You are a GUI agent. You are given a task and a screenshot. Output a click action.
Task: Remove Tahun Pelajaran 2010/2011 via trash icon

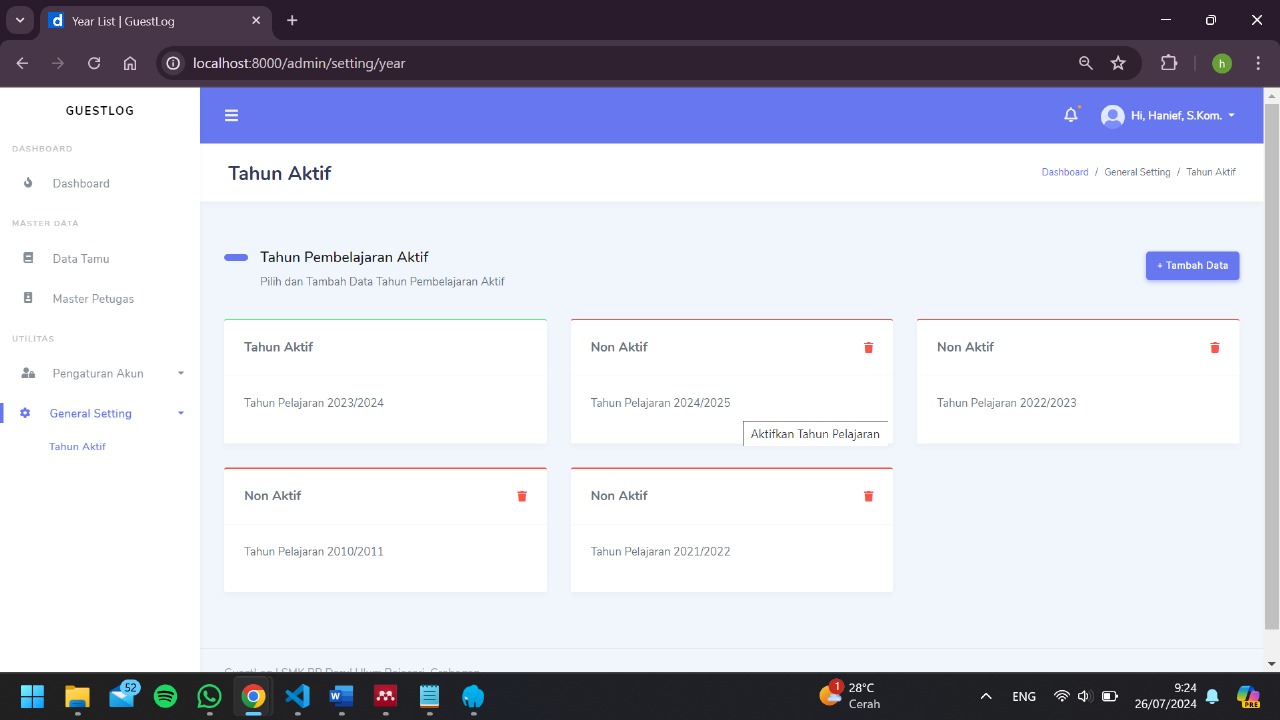[521, 496]
